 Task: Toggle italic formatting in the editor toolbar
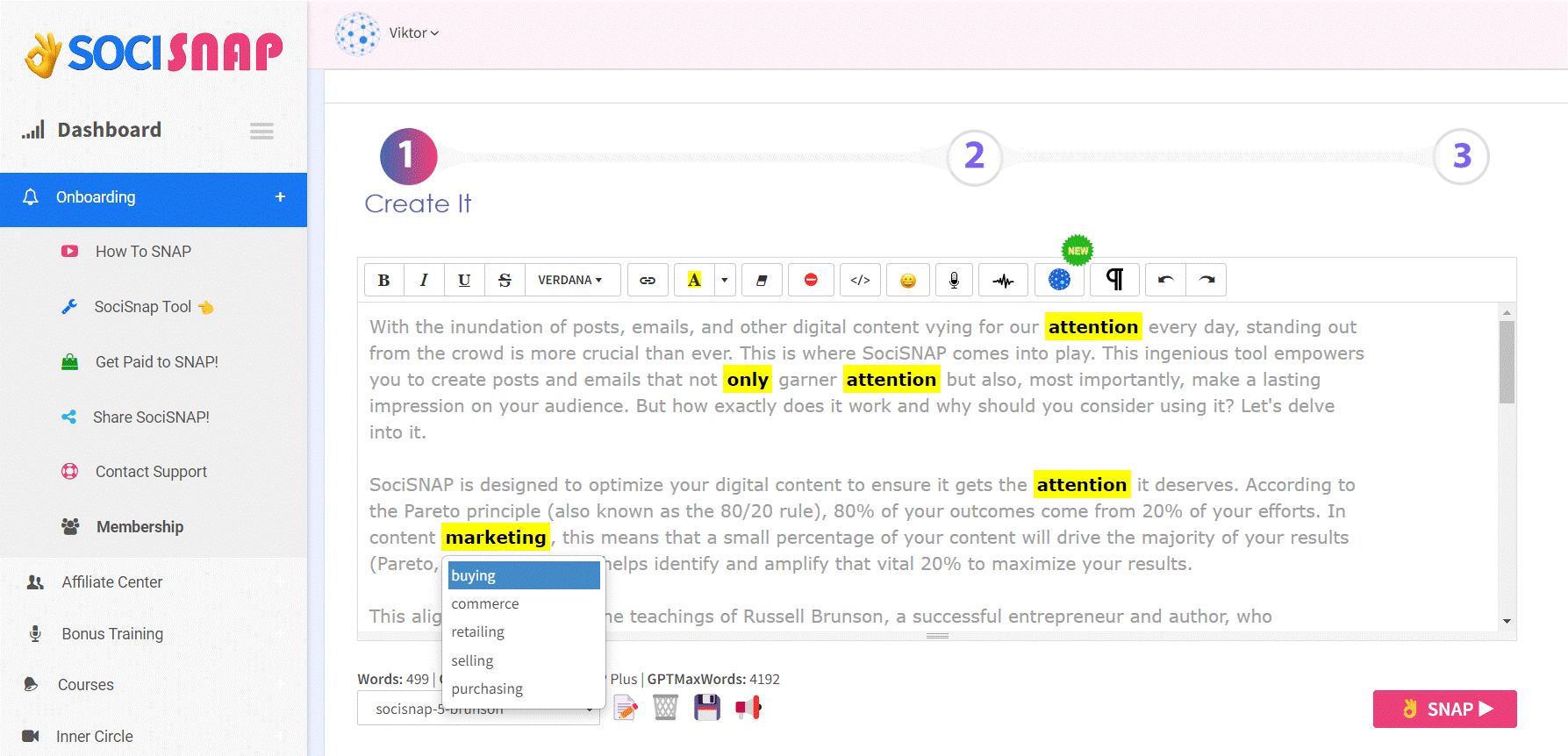pos(424,280)
